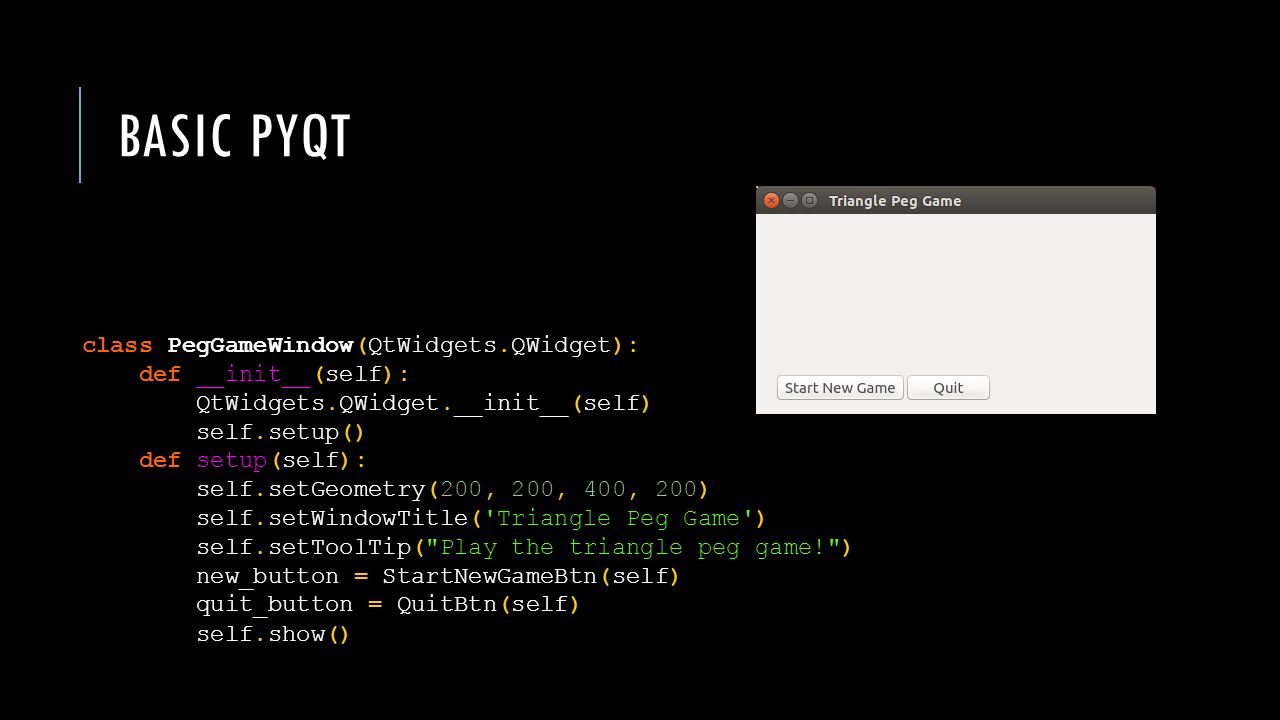Click the 'new_button = StartNewGameBtn(self)' line
The width and height of the screenshot is (1280, 720).
[x=438, y=577]
